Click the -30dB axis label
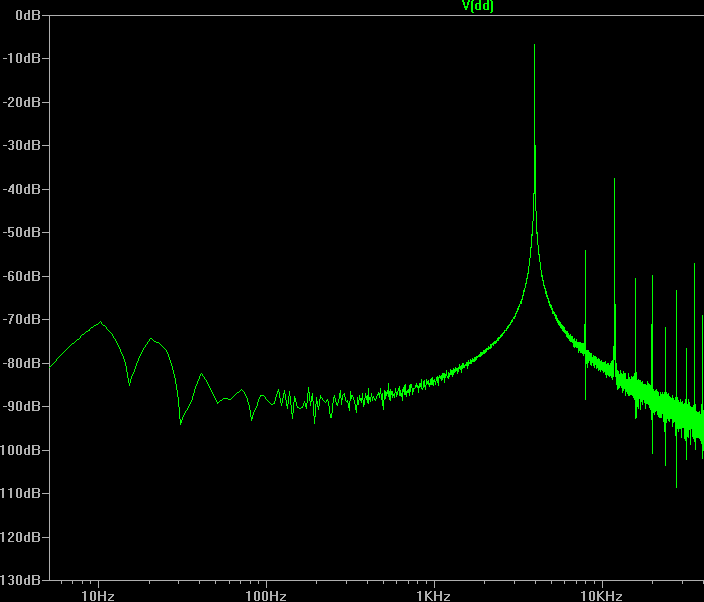The height and width of the screenshot is (602, 704). (x=22, y=145)
